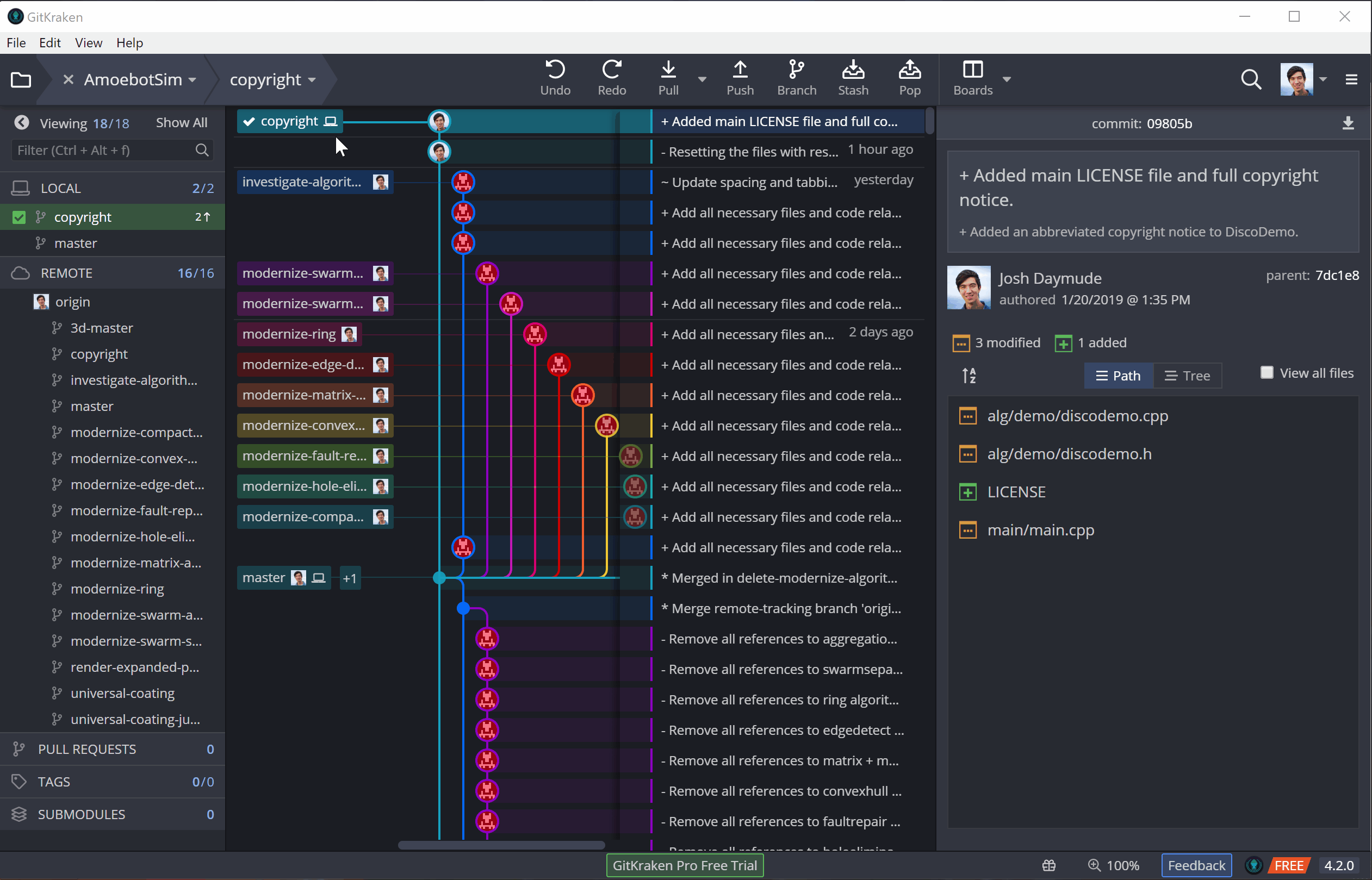The image size is (1372, 880).
Task: Open the Pull options dropdown arrow
Action: point(702,79)
